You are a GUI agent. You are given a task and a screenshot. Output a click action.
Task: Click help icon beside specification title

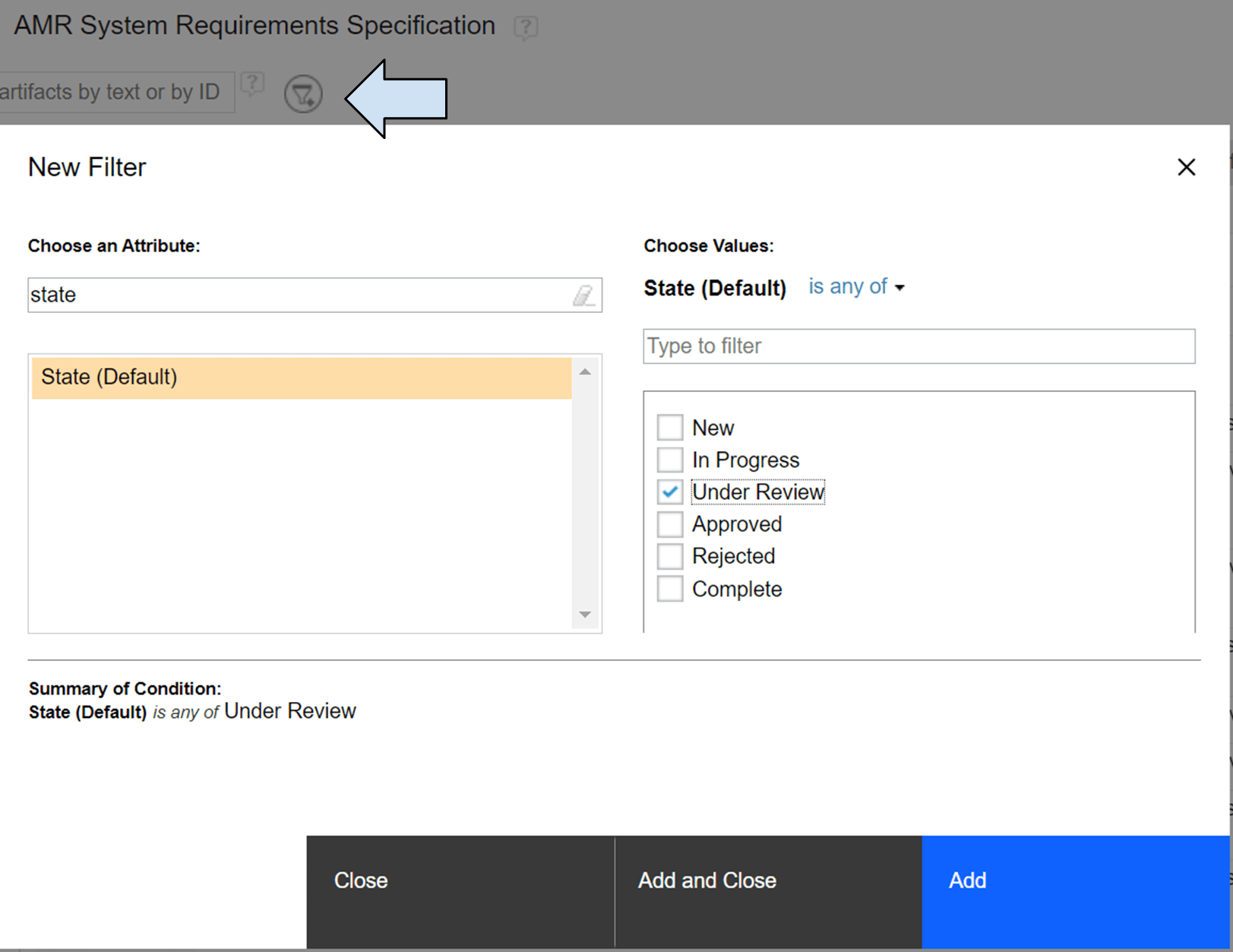[x=525, y=27]
